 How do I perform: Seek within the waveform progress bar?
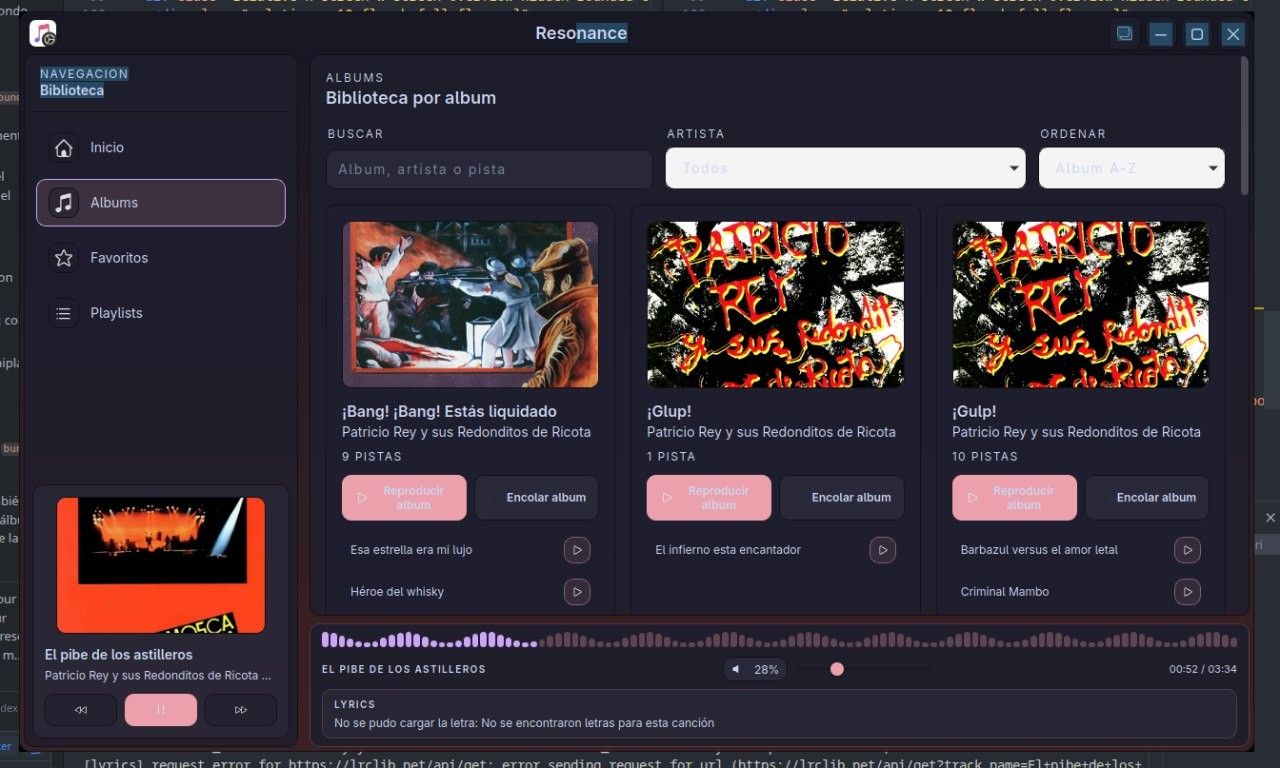[x=779, y=640]
